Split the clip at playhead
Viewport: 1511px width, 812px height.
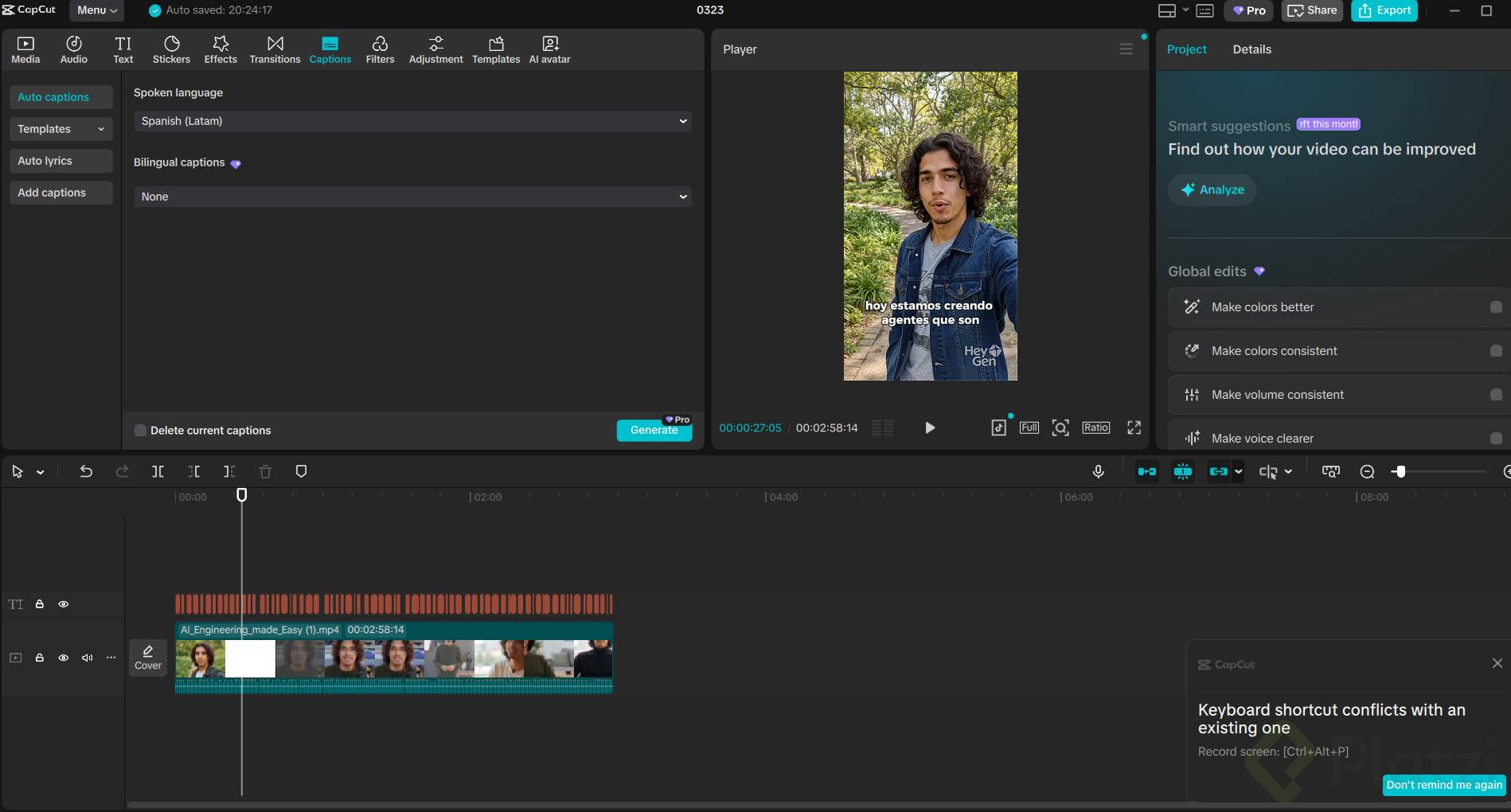point(158,471)
